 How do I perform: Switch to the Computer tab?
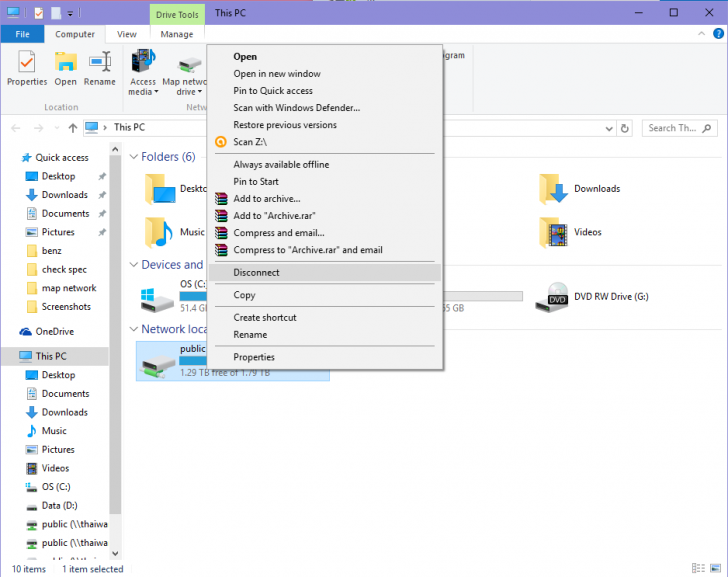coord(75,34)
